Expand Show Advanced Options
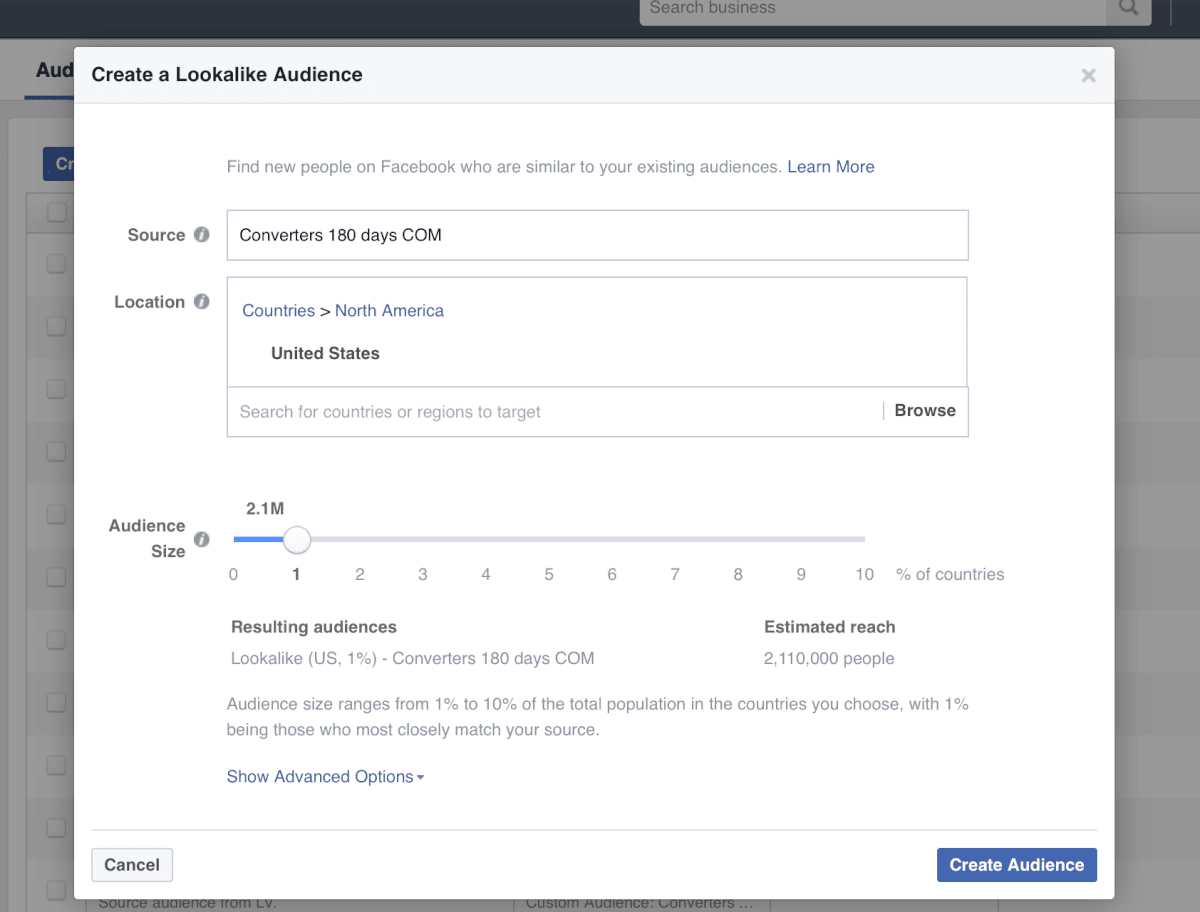The image size is (1200, 912). pos(325,777)
